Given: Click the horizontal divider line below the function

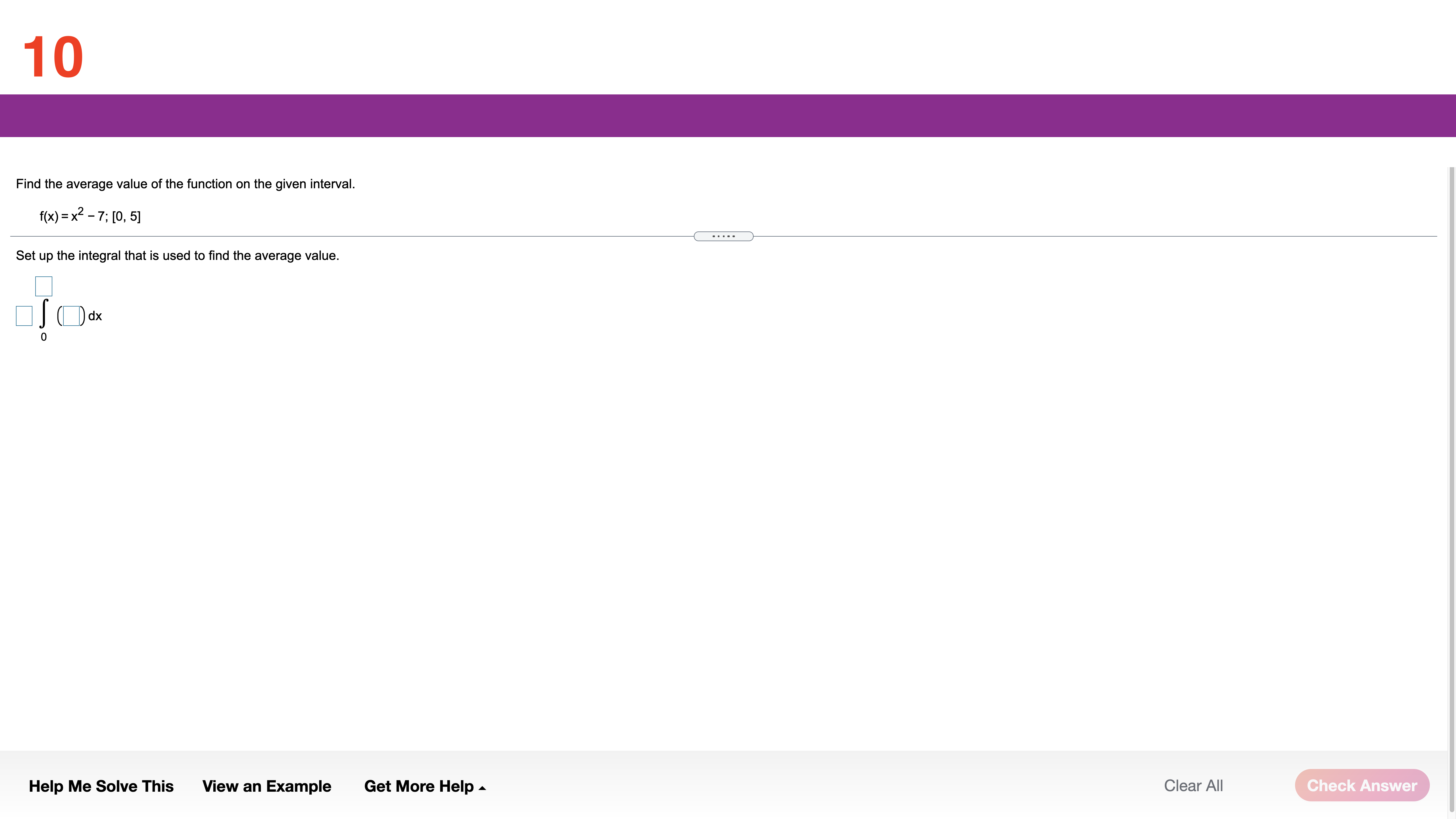Looking at the screenshot, I should coord(339,236).
